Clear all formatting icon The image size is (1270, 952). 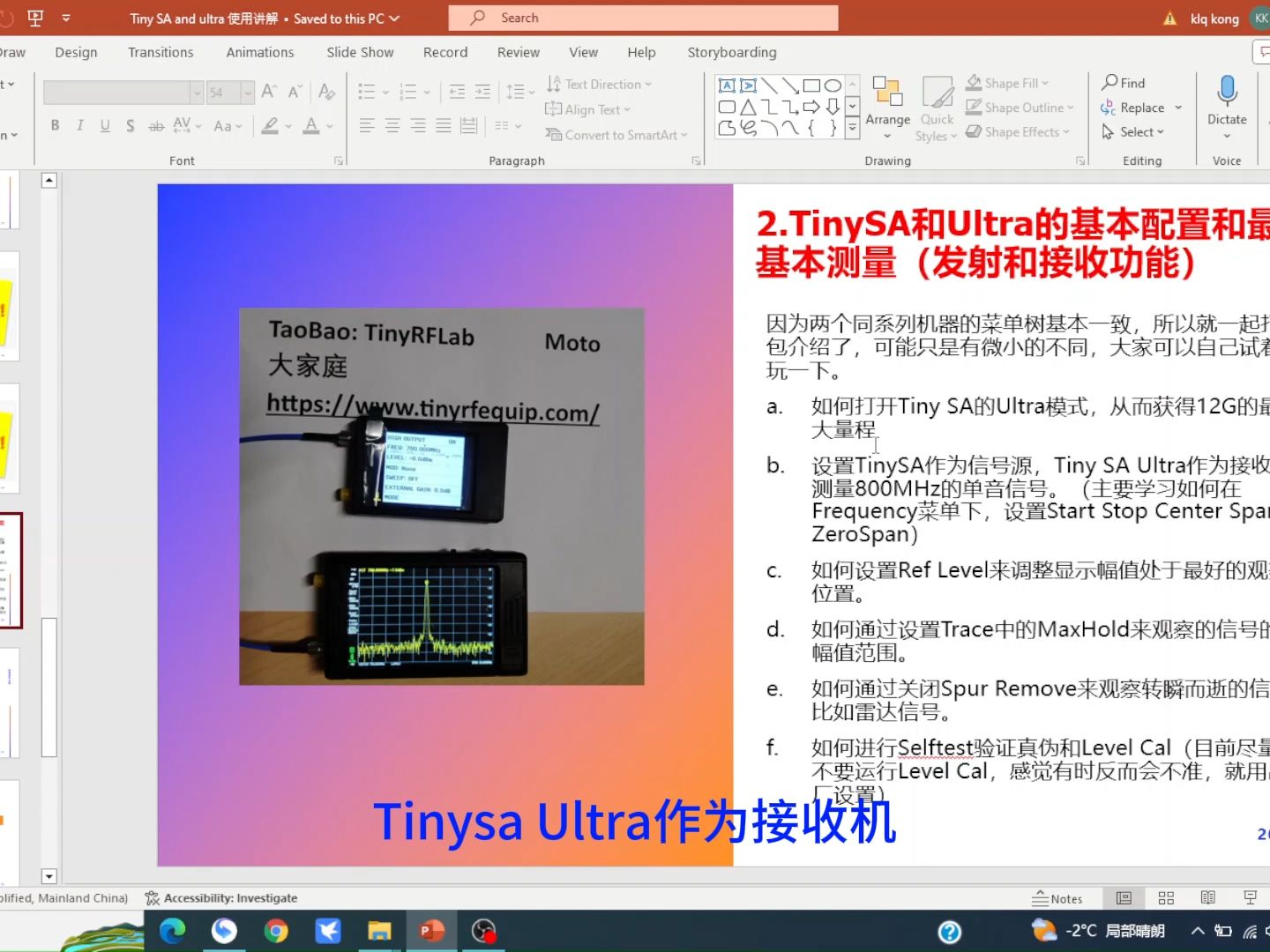pyautogui.click(x=326, y=92)
